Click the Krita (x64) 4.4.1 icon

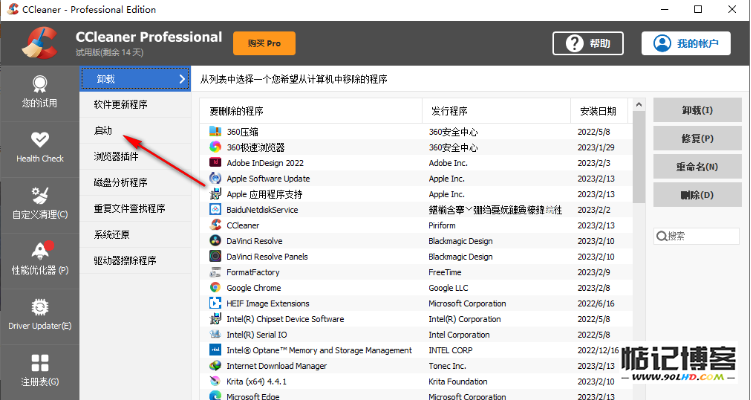pos(215,381)
